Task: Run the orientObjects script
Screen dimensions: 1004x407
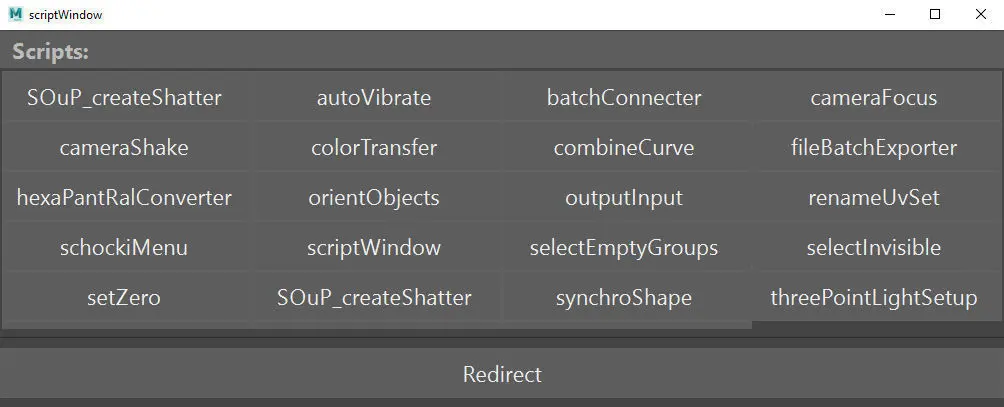Action: click(x=374, y=198)
